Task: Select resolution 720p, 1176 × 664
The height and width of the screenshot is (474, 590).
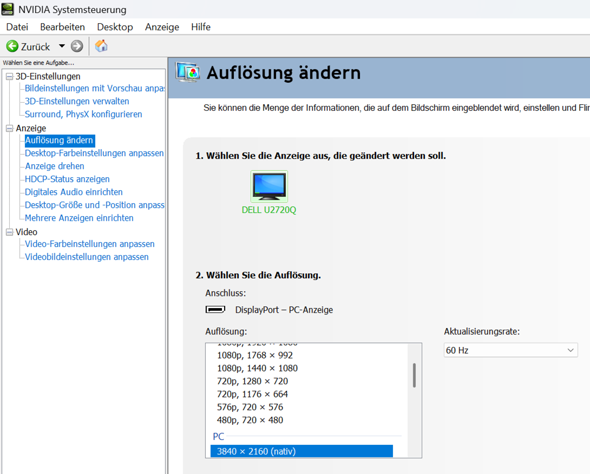Action: tap(252, 394)
